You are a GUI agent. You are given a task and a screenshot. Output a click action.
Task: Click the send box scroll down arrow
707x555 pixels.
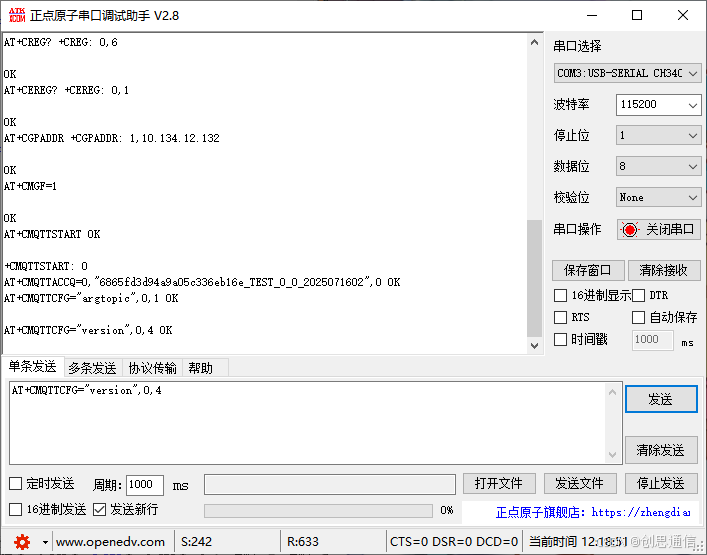coord(612,454)
